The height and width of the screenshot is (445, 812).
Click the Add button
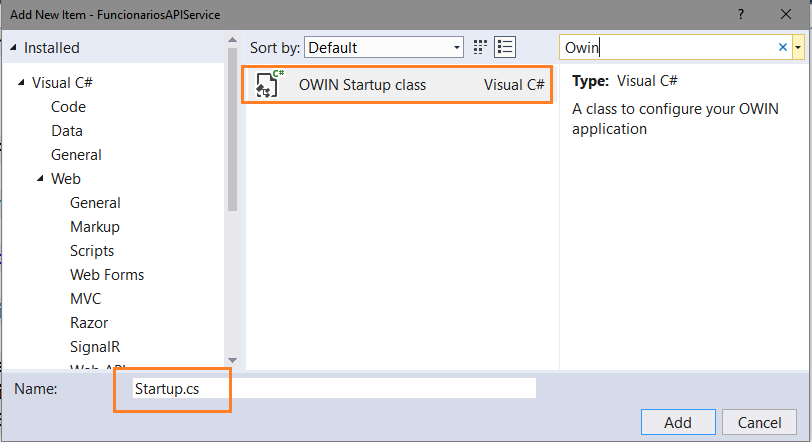coord(678,423)
